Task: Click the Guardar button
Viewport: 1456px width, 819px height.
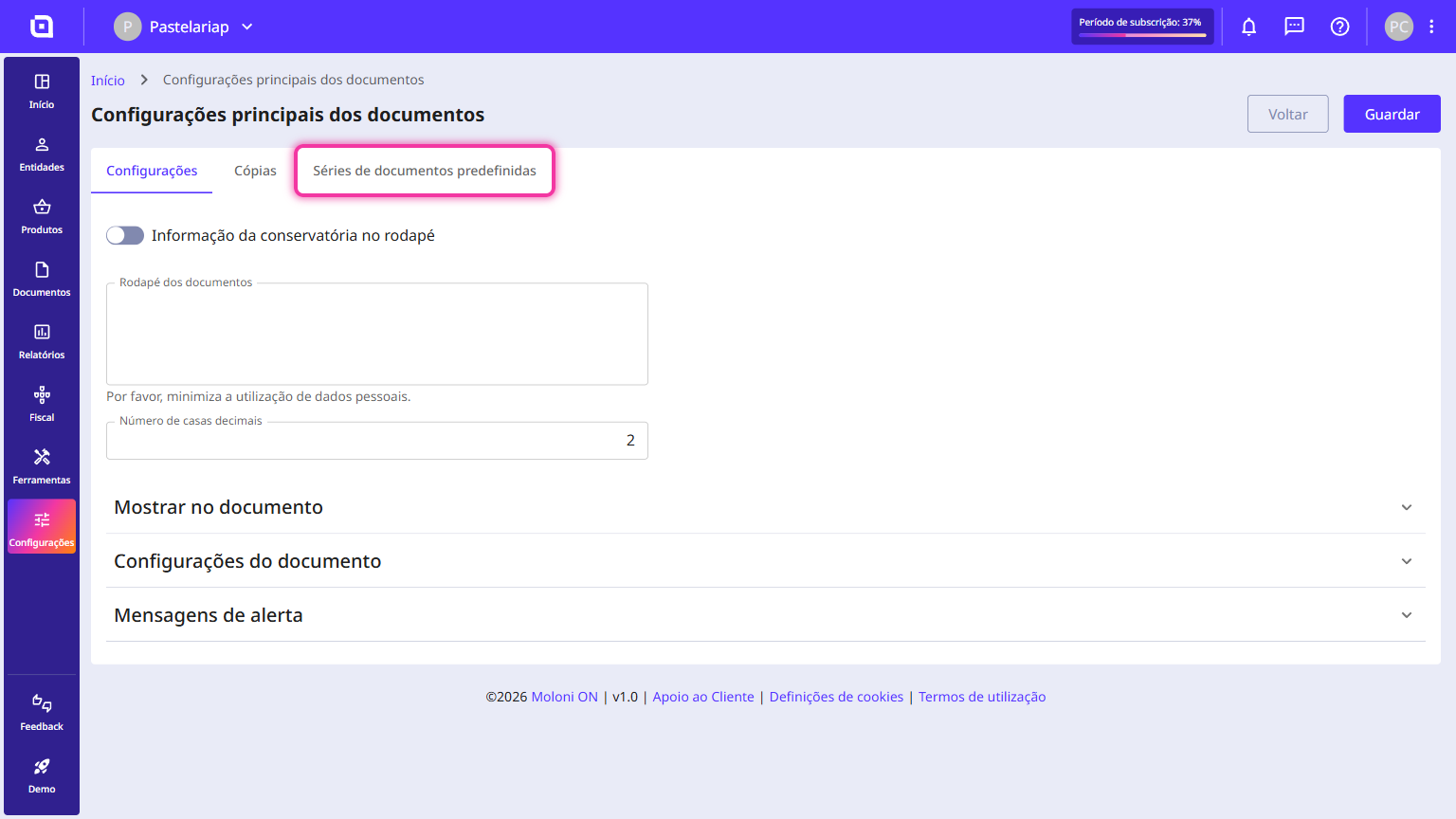Action: (x=1392, y=114)
